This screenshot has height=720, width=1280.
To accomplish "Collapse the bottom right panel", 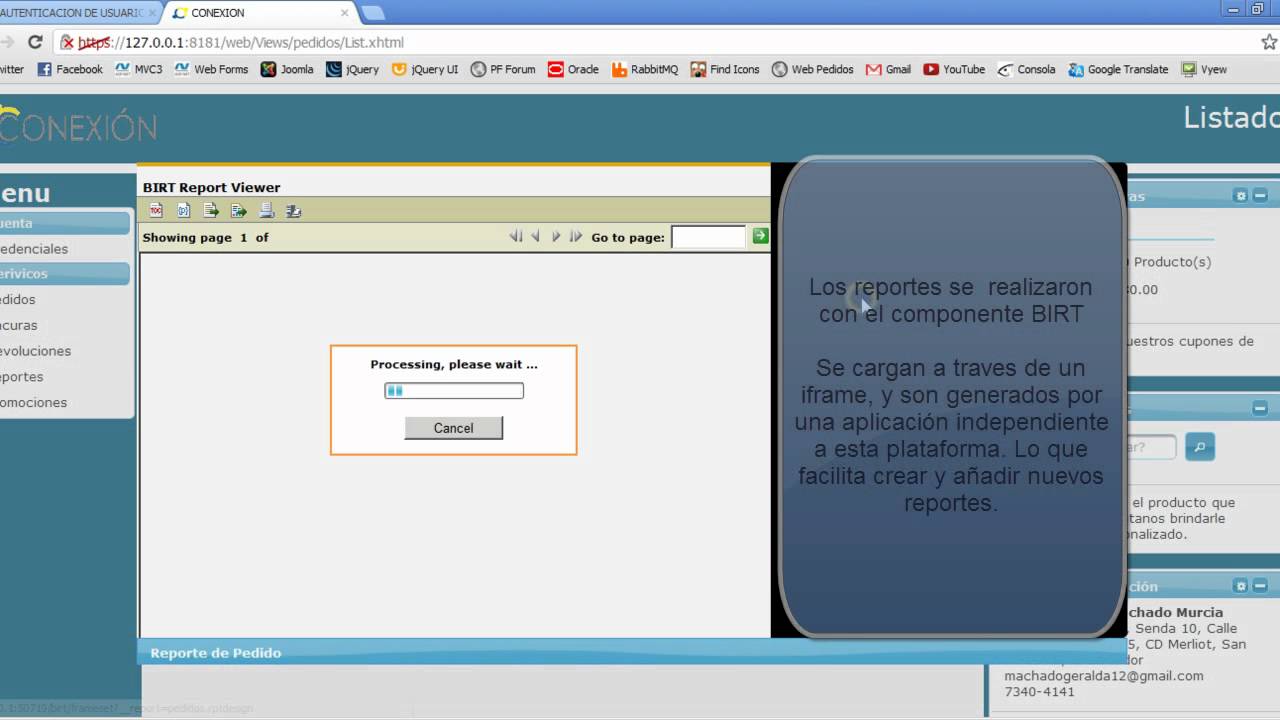I will point(1260,586).
